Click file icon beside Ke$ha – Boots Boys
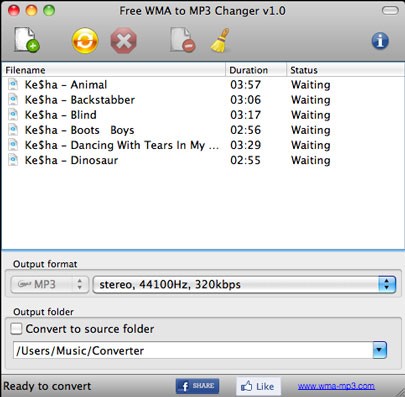This screenshot has height=397, width=405. [13, 129]
